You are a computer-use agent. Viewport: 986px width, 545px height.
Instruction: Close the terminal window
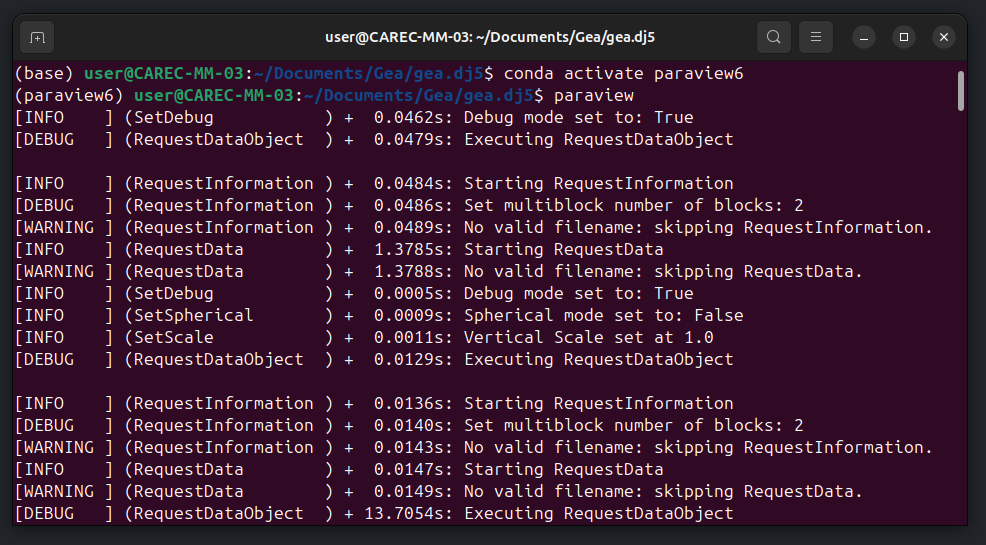[x=944, y=38]
